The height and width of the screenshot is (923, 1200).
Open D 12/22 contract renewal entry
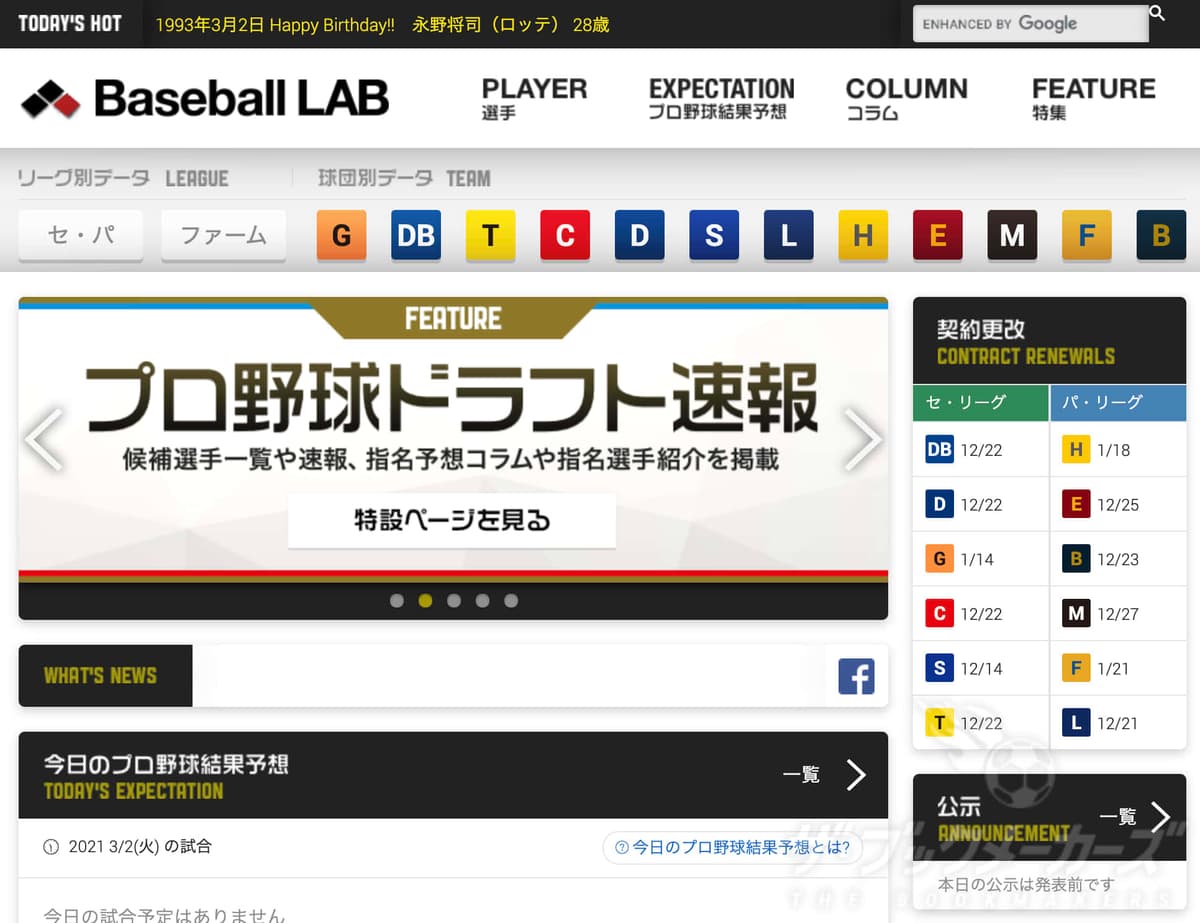[981, 504]
